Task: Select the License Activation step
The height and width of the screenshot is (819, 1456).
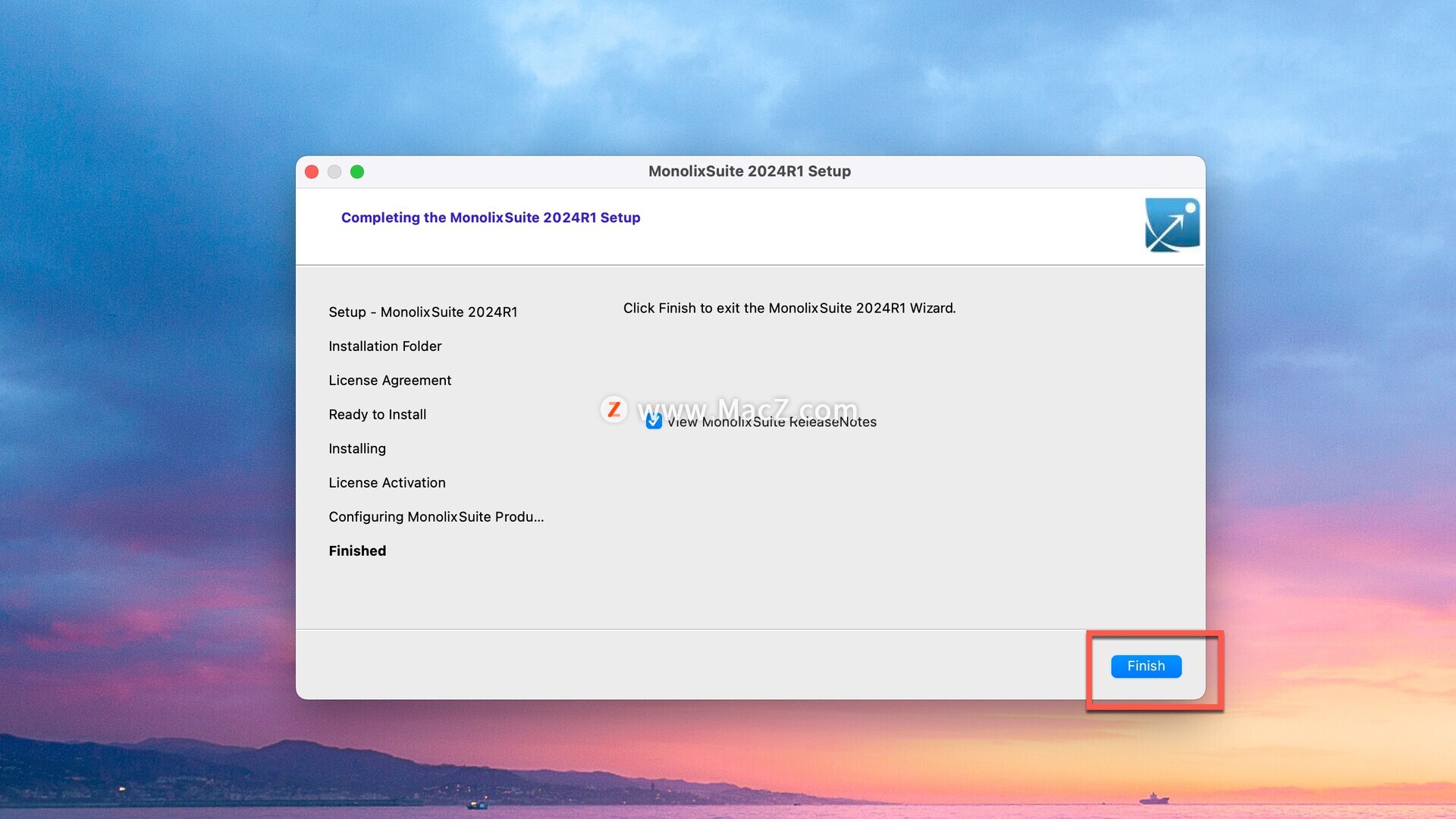Action: click(387, 482)
